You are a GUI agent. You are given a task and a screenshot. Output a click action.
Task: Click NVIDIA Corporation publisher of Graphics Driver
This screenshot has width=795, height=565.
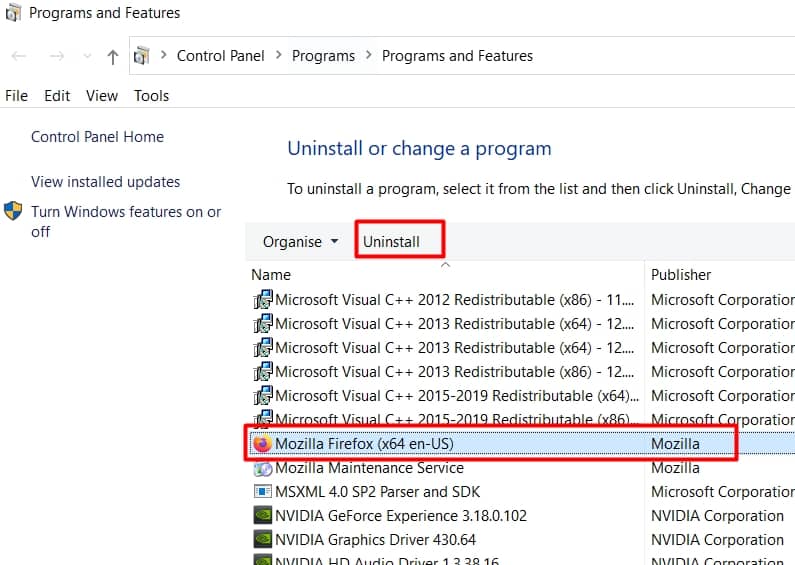(717, 540)
